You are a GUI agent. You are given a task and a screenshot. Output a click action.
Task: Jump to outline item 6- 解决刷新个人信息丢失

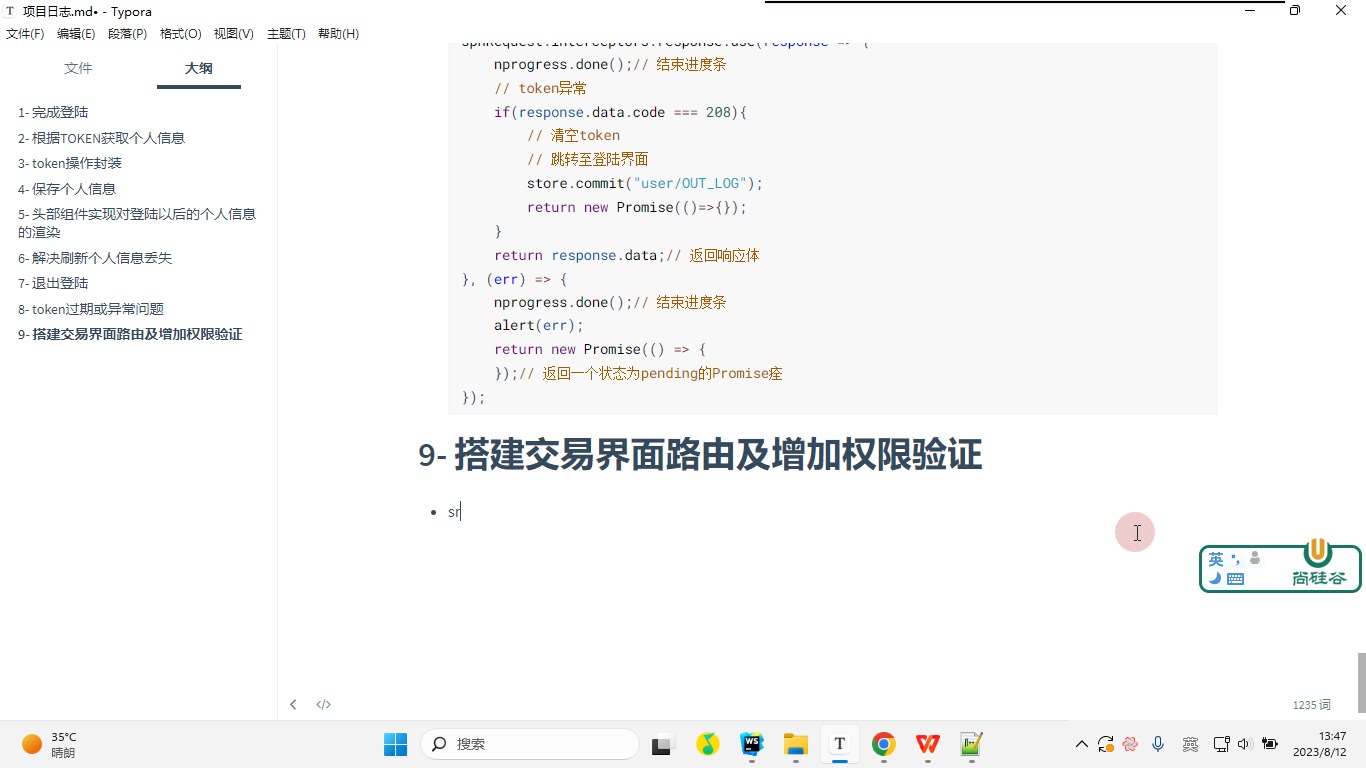point(95,258)
